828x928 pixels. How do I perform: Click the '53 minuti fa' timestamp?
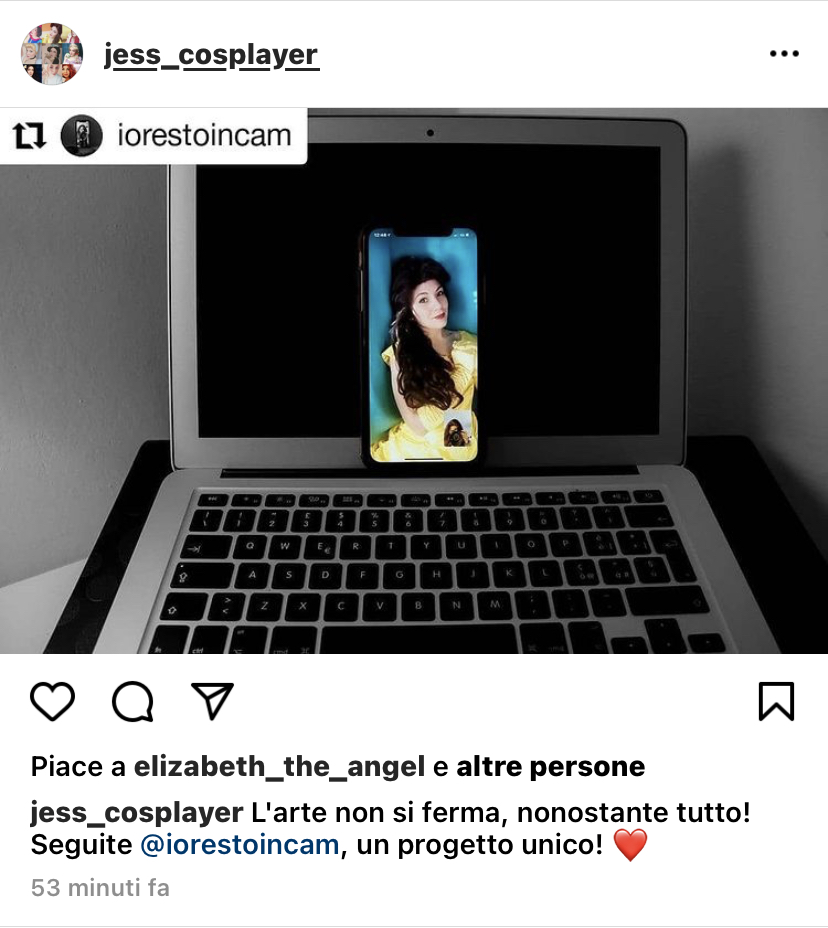pyautogui.click(x=100, y=888)
